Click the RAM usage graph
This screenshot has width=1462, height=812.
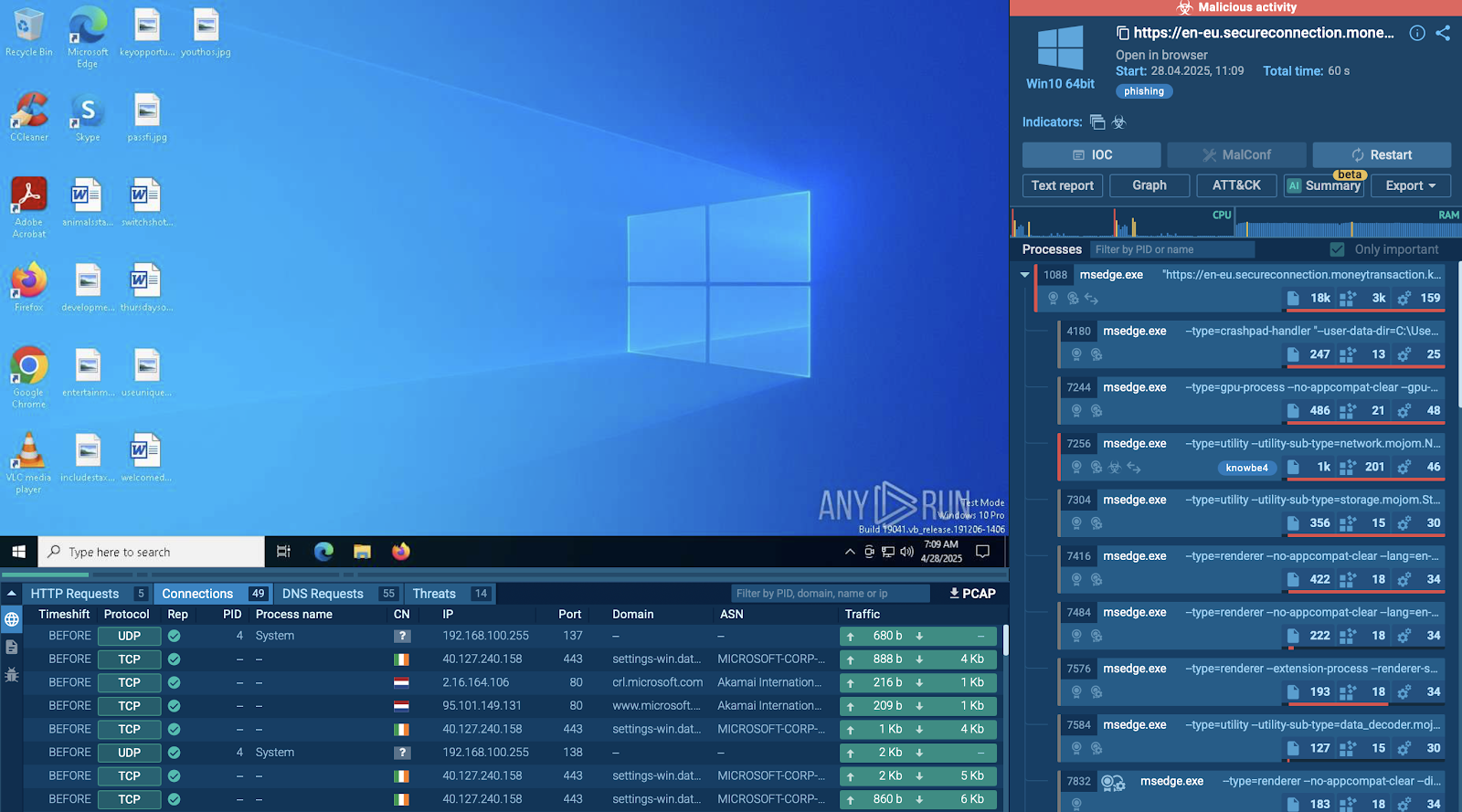pyautogui.click(x=1347, y=224)
